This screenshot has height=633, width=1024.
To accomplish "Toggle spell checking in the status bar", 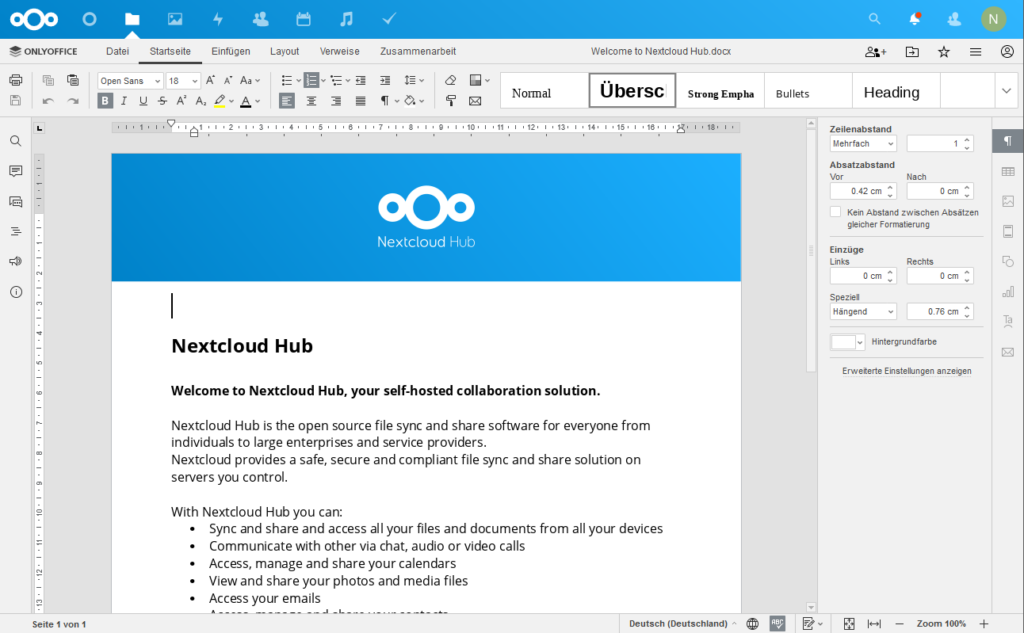I will coord(777,623).
